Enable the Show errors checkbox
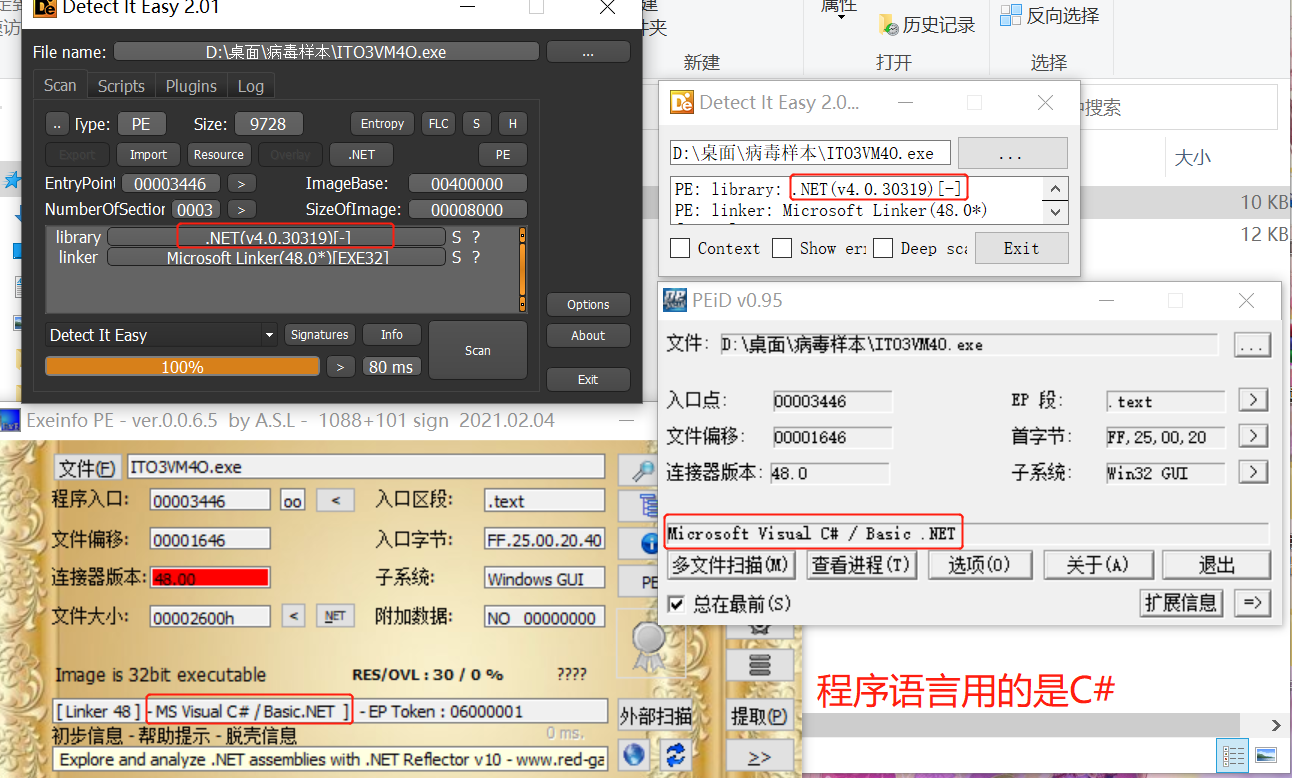This screenshot has height=778, width=1292. [x=782, y=248]
